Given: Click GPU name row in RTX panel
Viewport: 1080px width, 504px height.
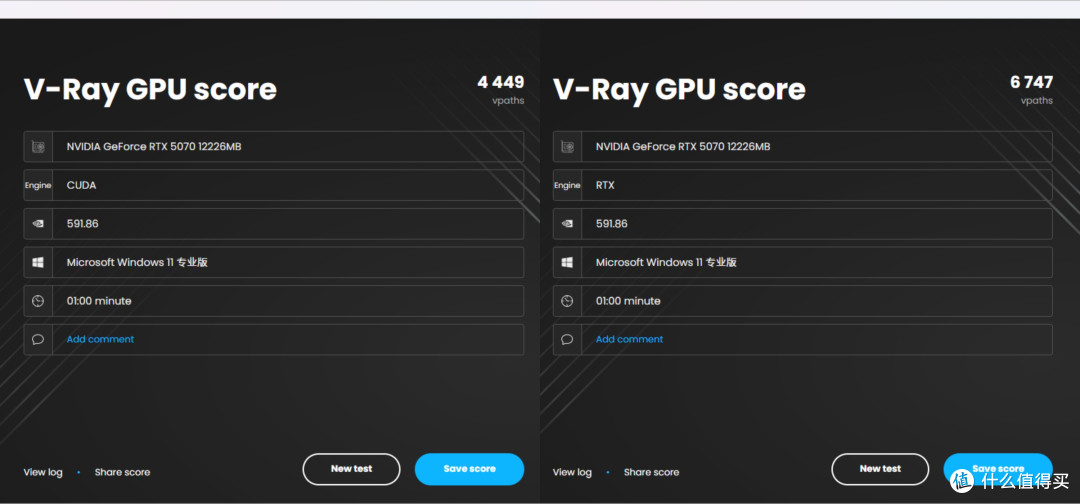Looking at the screenshot, I should [x=802, y=147].
